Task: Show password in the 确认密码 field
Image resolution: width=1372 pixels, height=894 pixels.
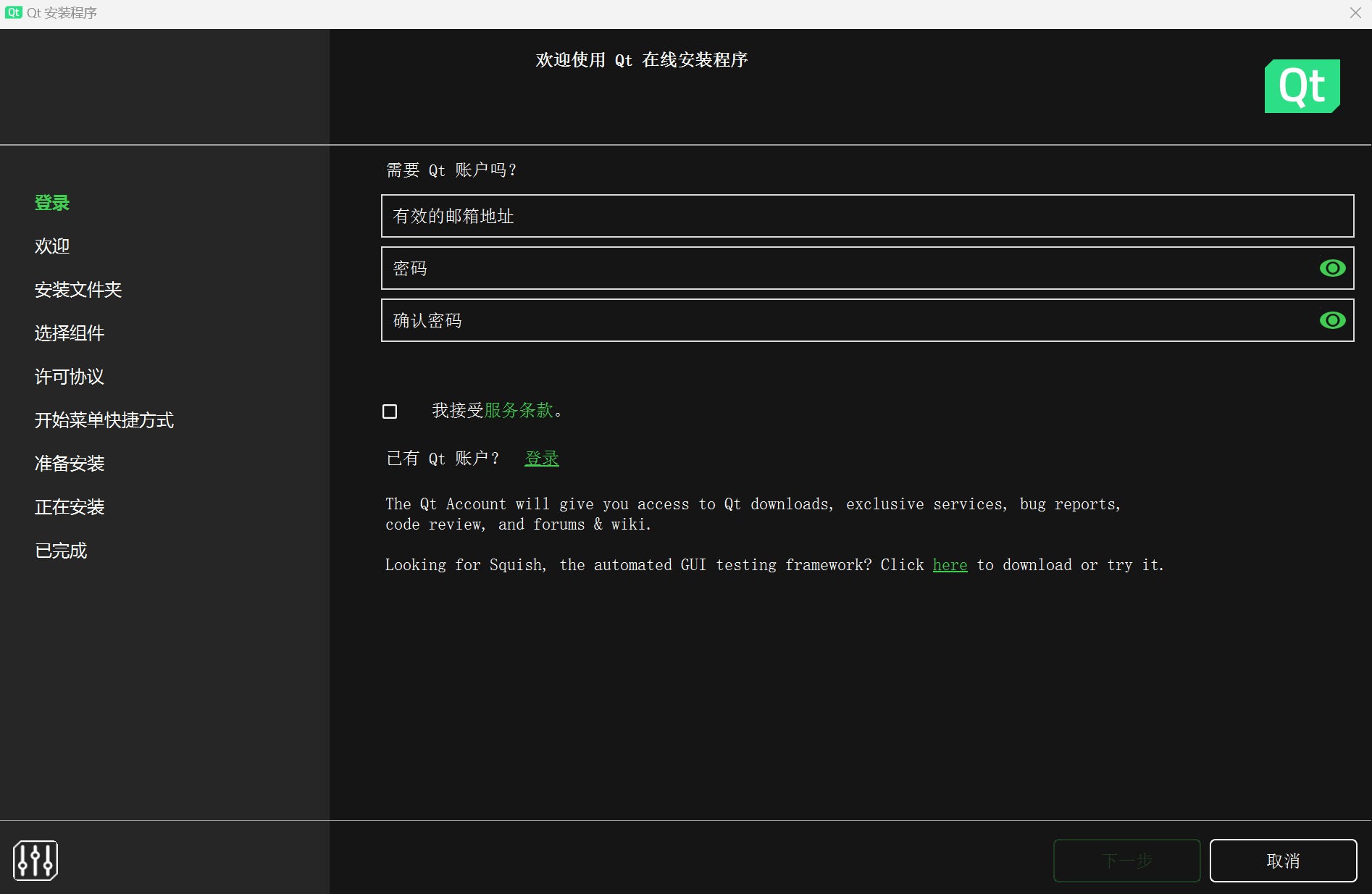Action: [x=1332, y=320]
